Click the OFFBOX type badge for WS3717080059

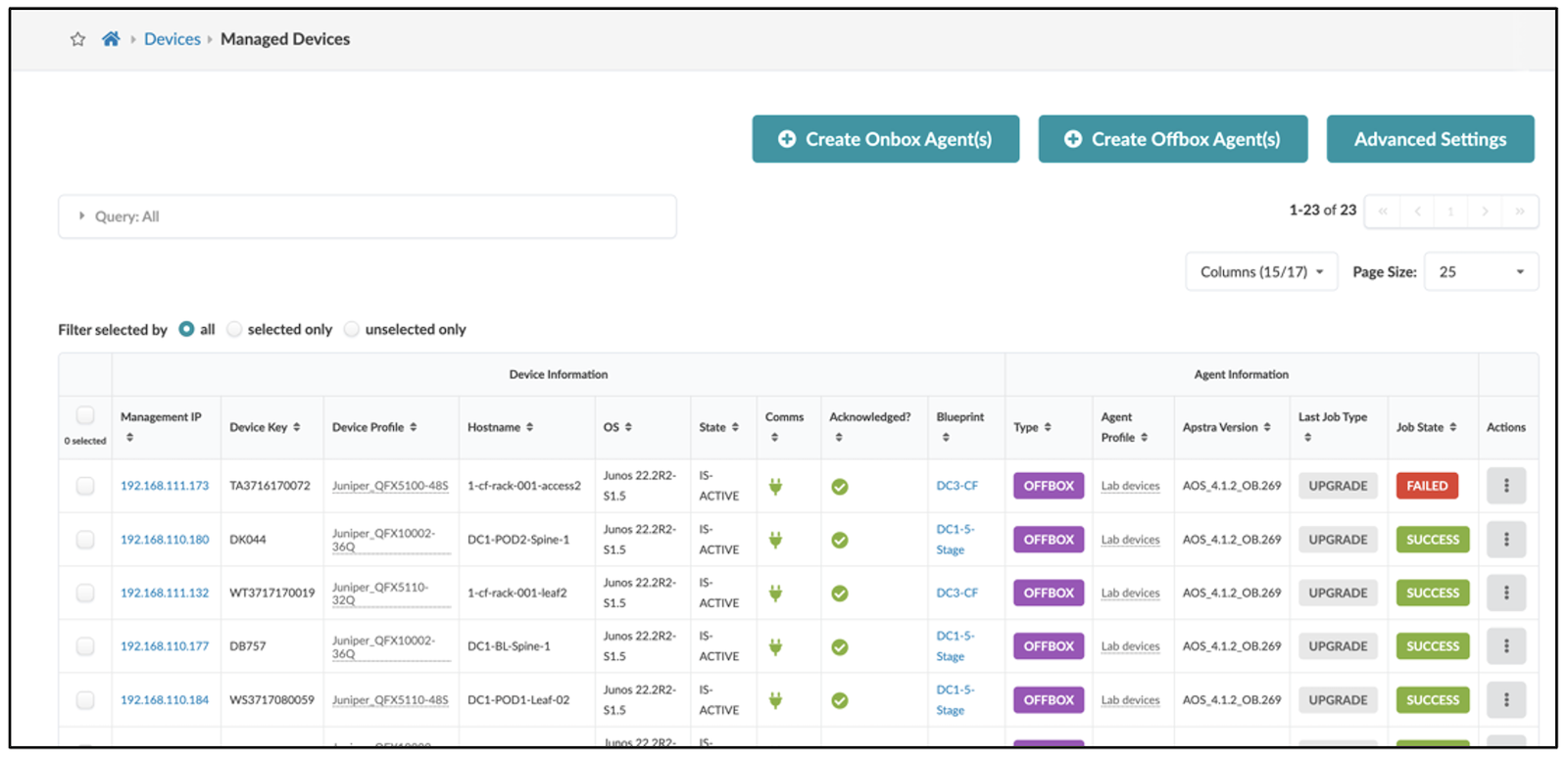coord(1049,700)
